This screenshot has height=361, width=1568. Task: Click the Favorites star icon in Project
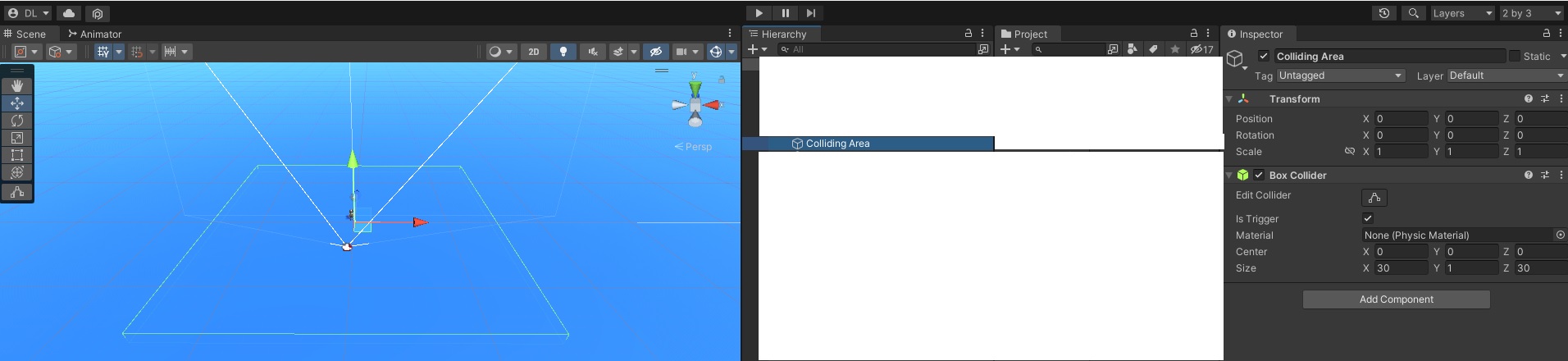click(x=1174, y=49)
